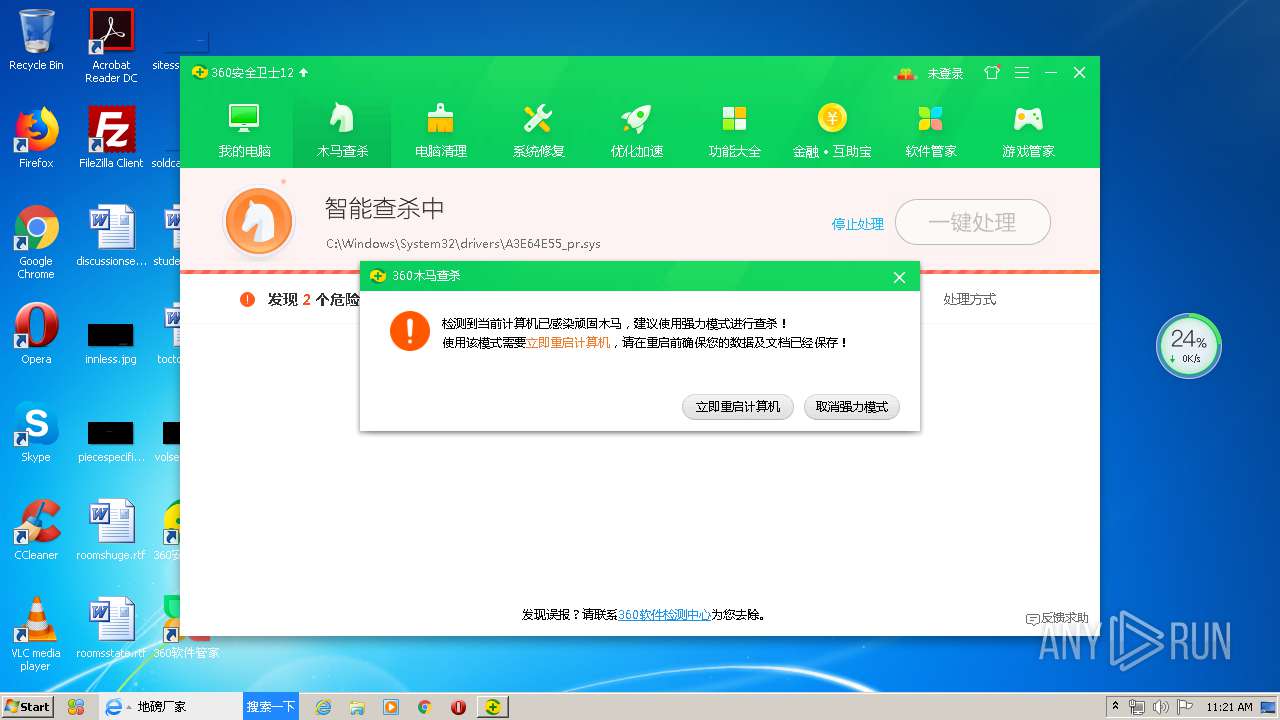This screenshot has width=1280, height=720.
Task: Click 停止处理 to stop processing
Action: click(858, 224)
